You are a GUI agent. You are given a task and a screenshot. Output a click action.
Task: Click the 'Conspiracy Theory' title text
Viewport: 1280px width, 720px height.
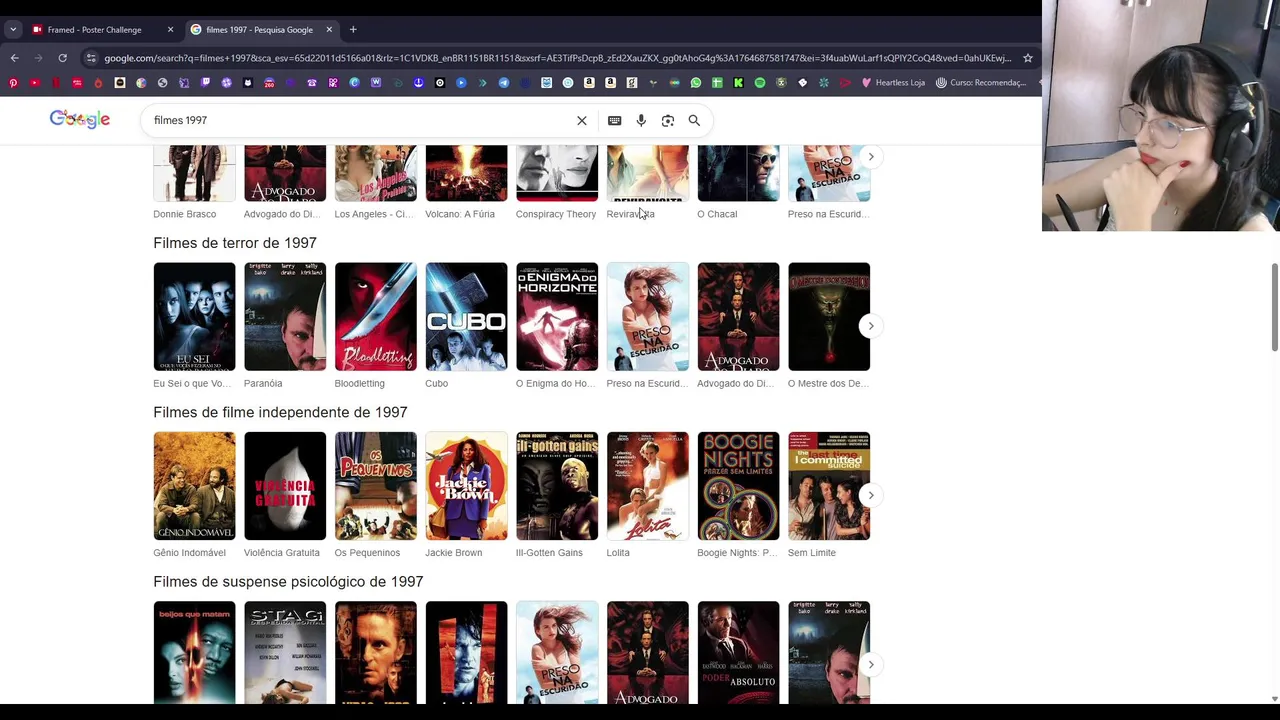click(x=556, y=214)
